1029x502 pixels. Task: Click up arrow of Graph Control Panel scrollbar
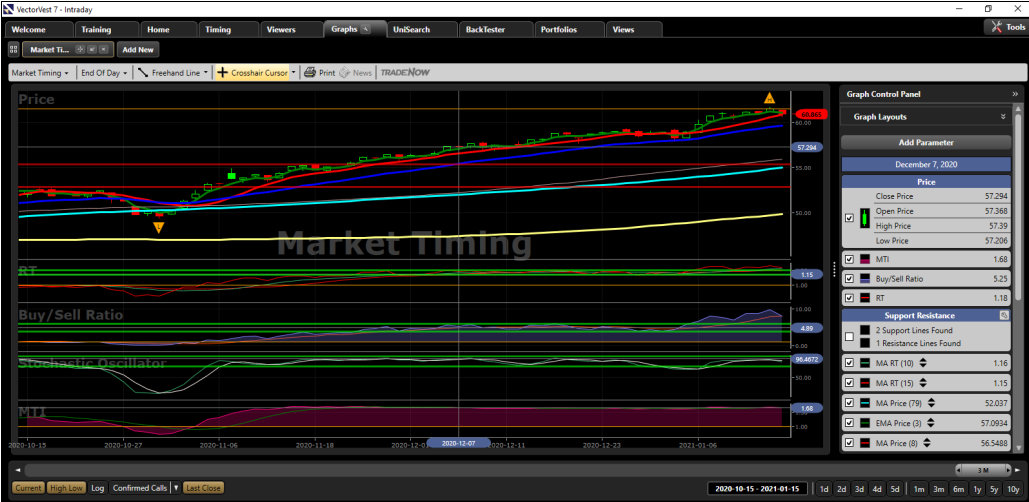[x=1017, y=109]
